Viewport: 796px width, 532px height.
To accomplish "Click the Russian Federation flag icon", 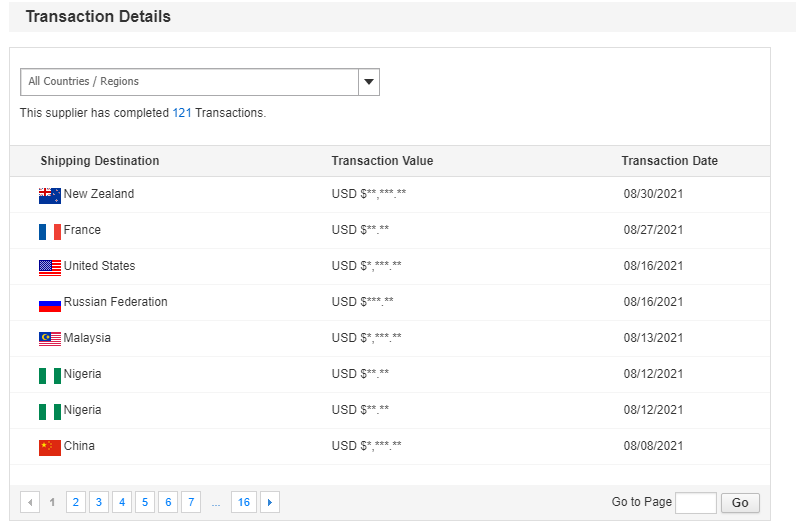I will pos(50,303).
